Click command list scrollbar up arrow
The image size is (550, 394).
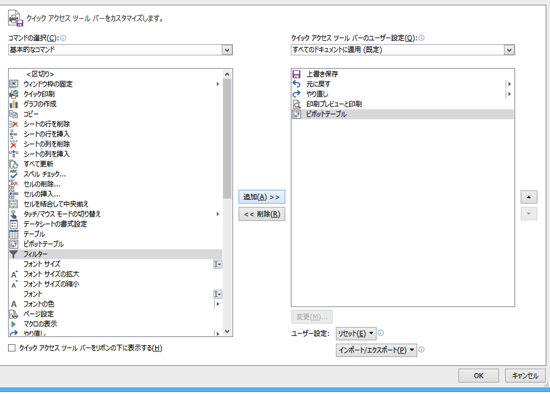click(x=227, y=74)
